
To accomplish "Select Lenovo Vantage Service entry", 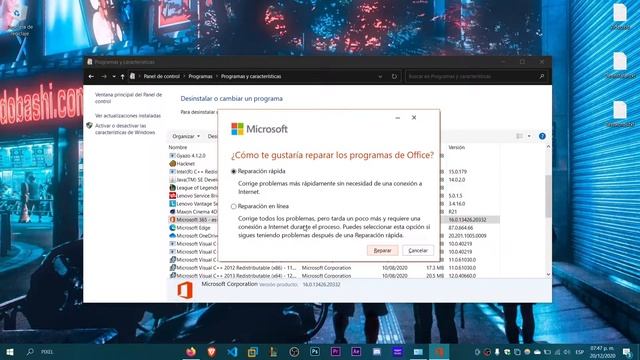I will click(197, 204).
